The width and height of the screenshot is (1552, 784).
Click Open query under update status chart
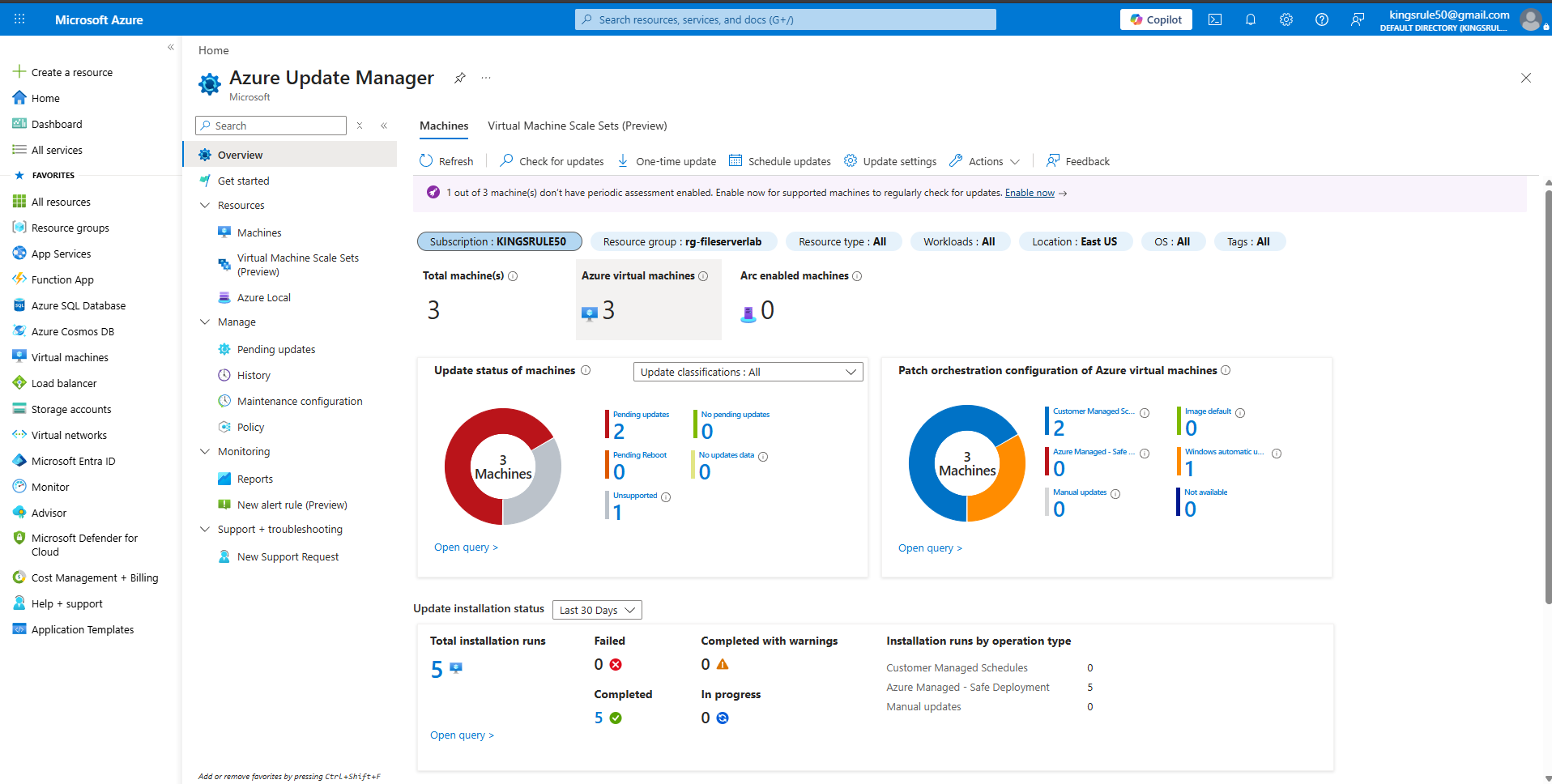466,548
